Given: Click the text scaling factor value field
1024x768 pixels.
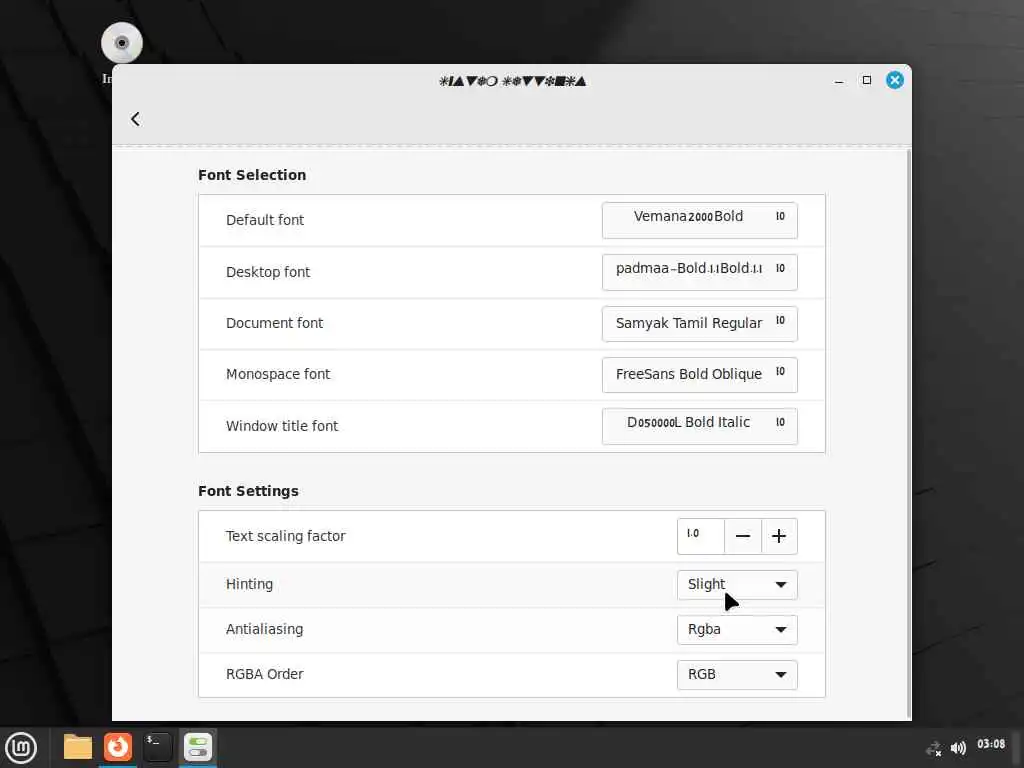Looking at the screenshot, I should pyautogui.click(x=701, y=536).
